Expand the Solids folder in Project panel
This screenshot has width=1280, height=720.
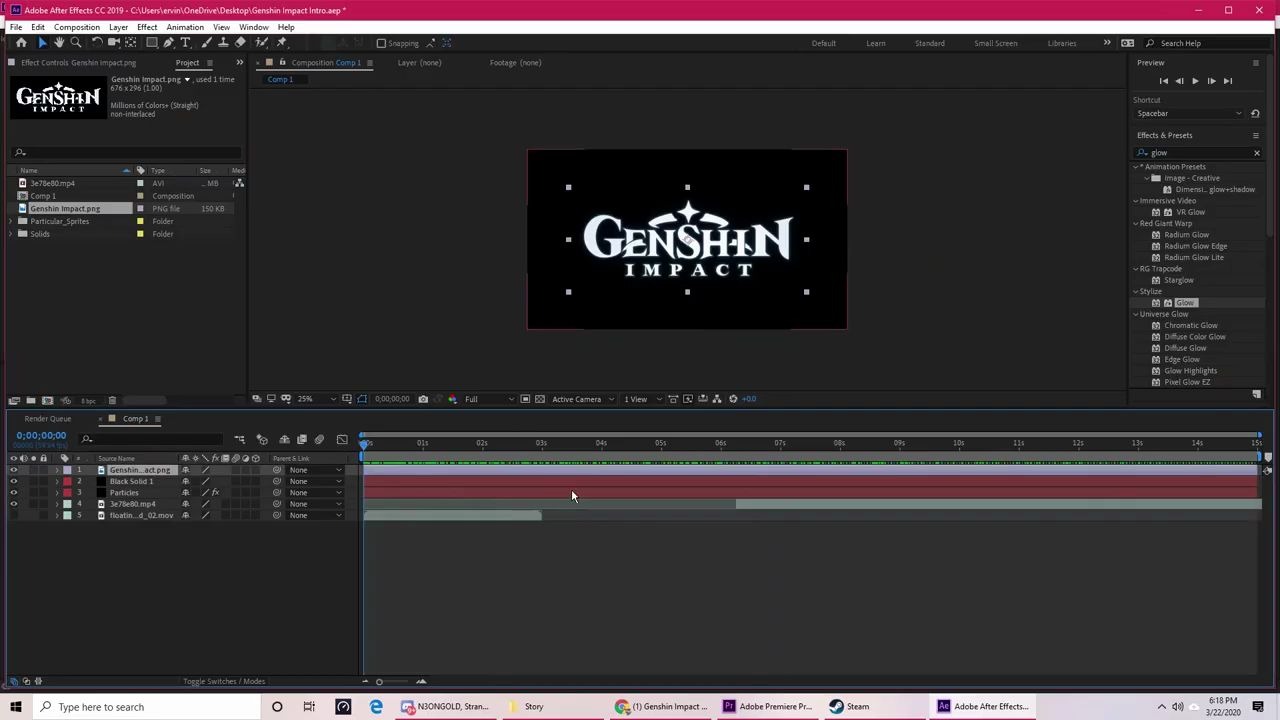pyautogui.click(x=11, y=234)
